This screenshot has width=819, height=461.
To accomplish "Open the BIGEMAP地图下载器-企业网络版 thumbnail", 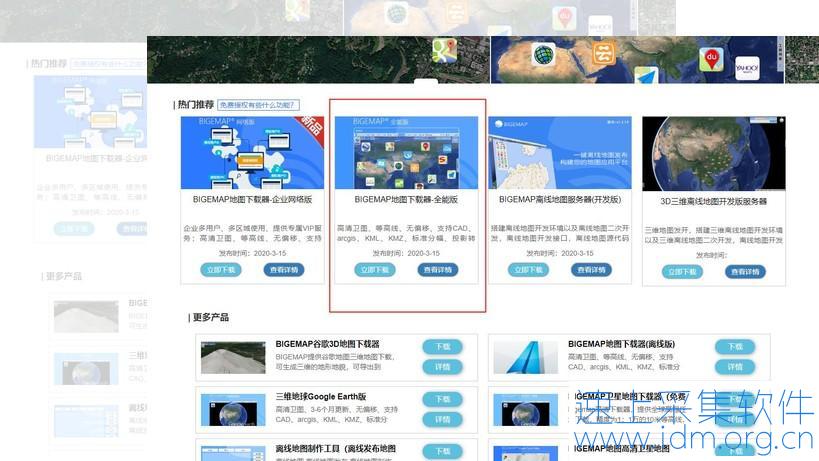I will 252,152.
